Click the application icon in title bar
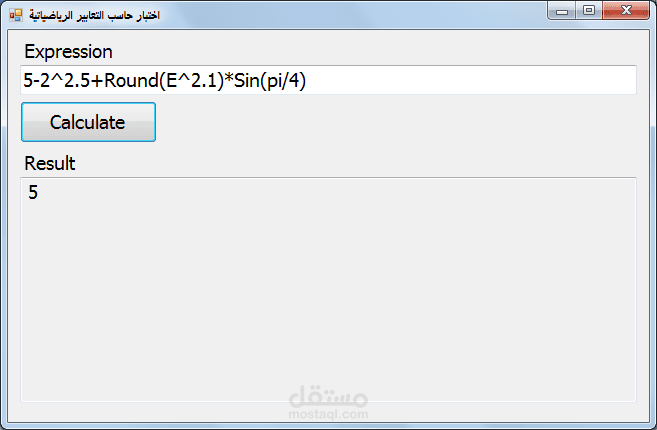Screen dimensions: 657x430 (15, 14)
